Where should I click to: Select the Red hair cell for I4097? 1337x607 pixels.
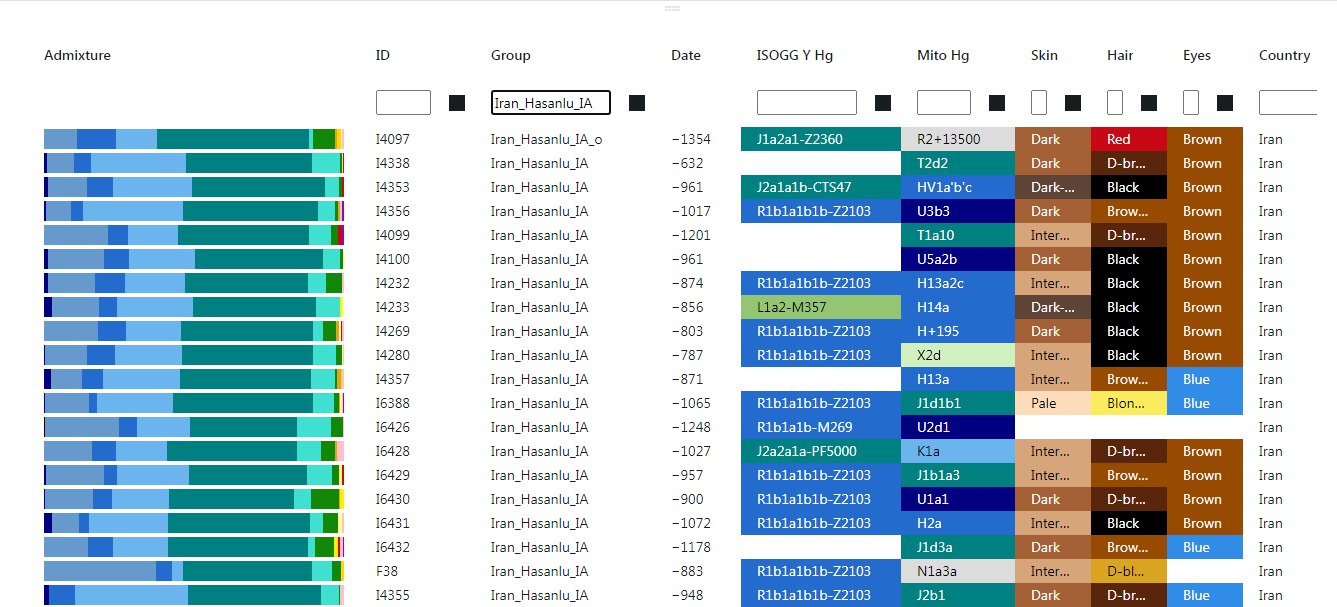click(x=1129, y=139)
